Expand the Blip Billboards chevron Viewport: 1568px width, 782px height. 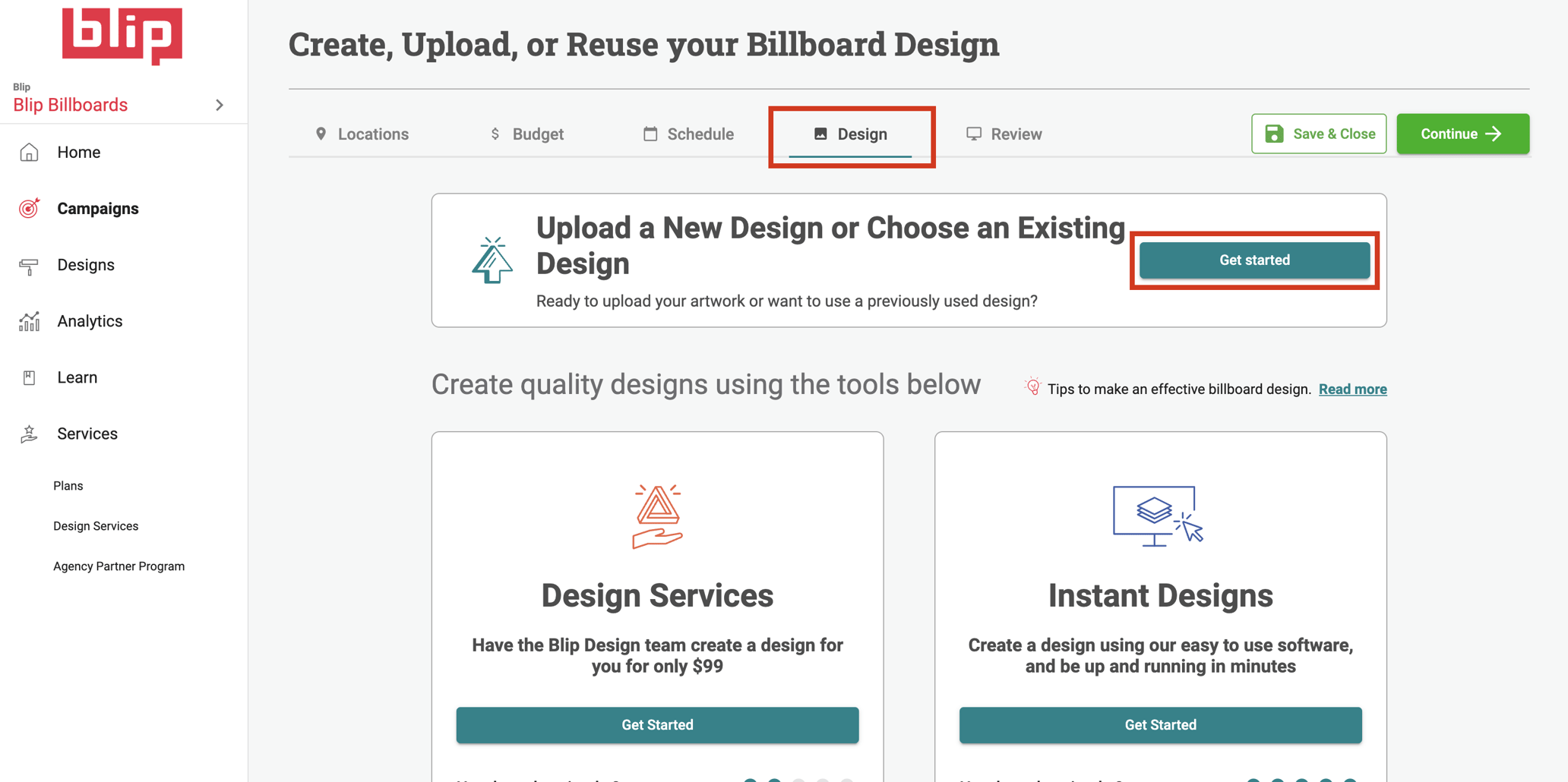(x=220, y=105)
